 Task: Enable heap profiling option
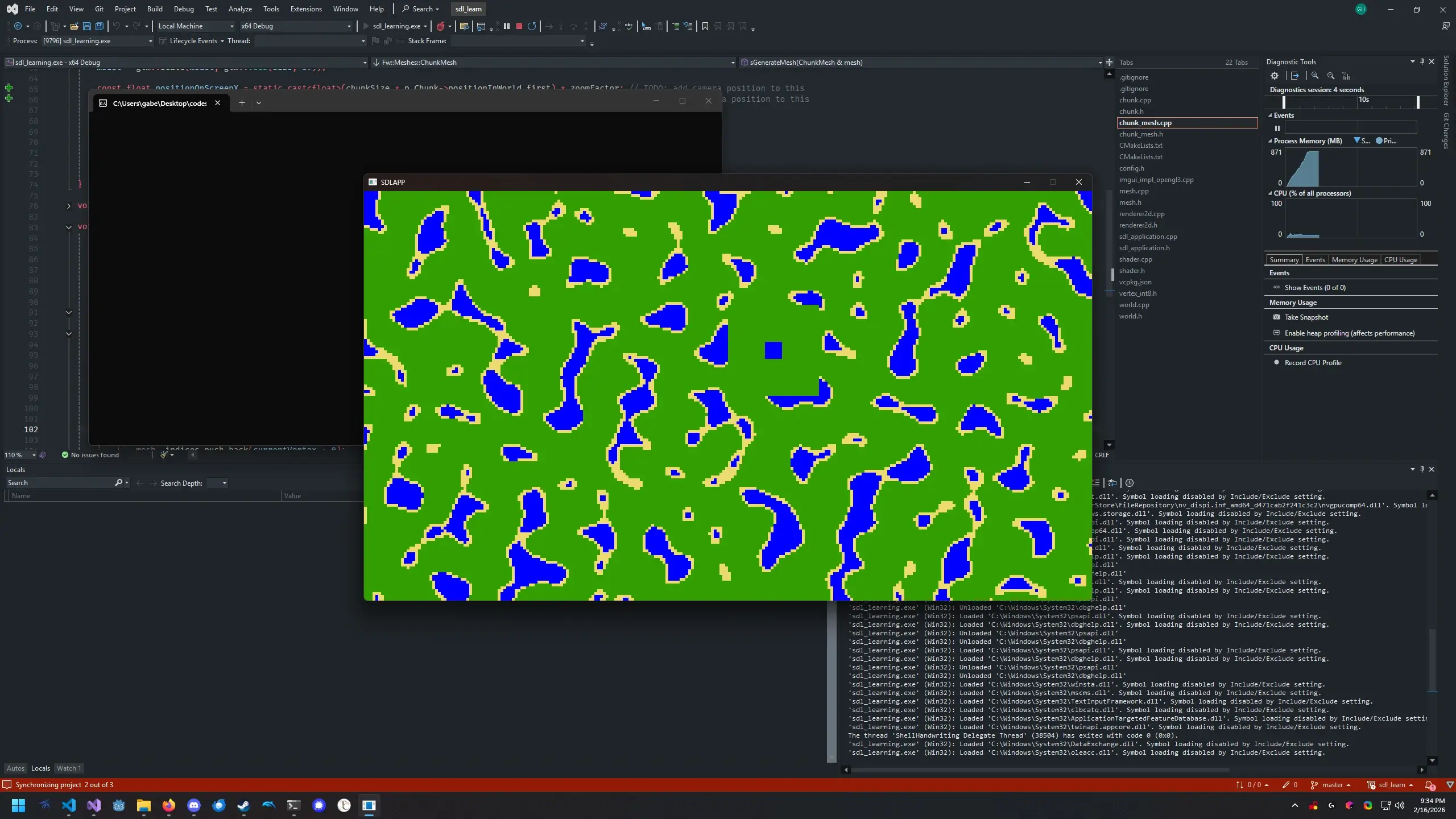[x=1349, y=333]
